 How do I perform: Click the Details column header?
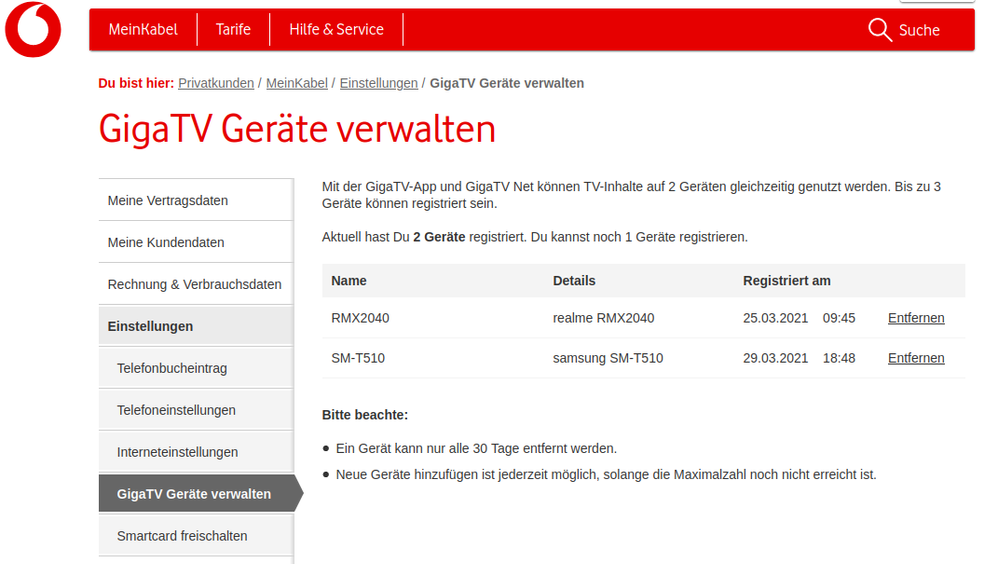[574, 281]
